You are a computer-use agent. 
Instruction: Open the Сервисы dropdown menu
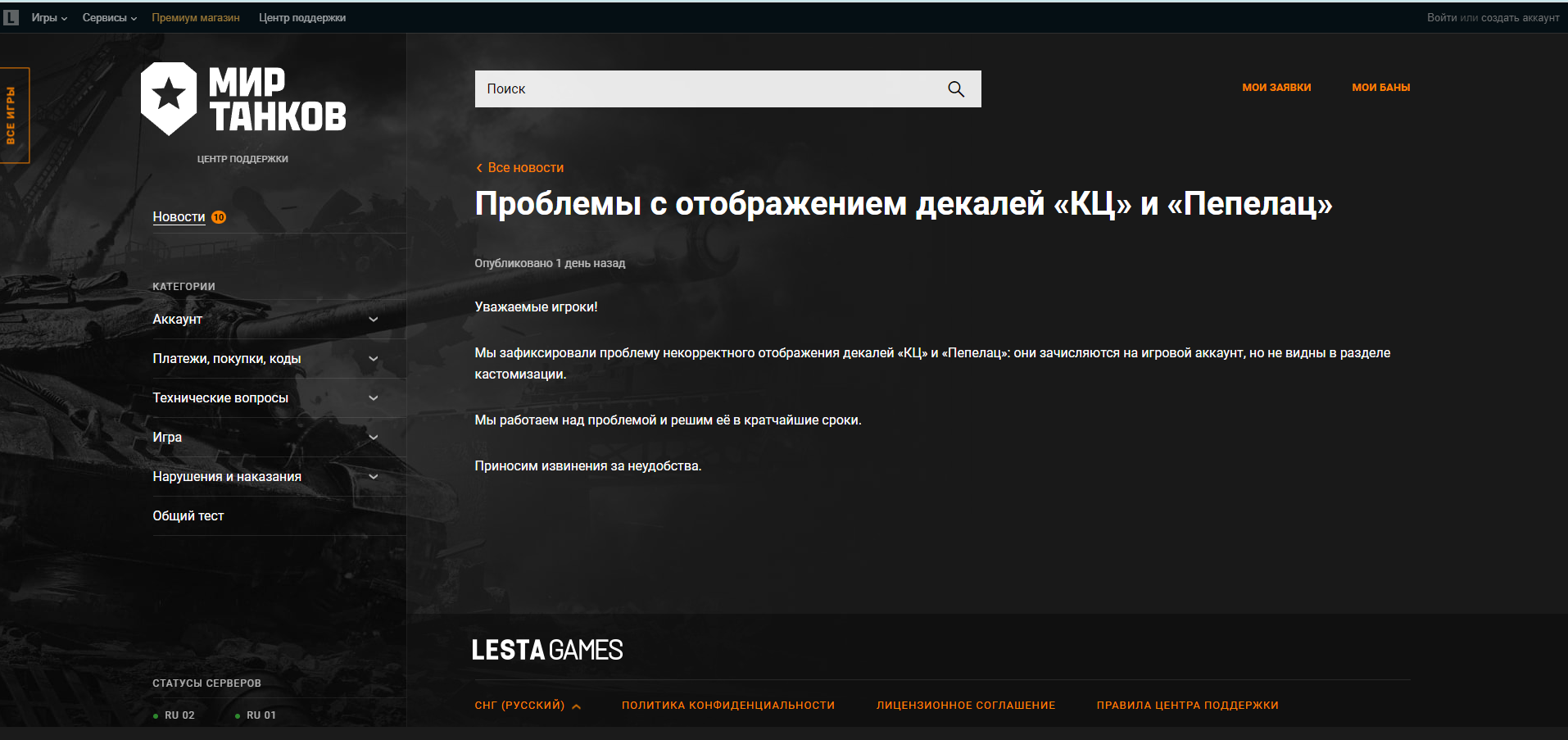109,18
